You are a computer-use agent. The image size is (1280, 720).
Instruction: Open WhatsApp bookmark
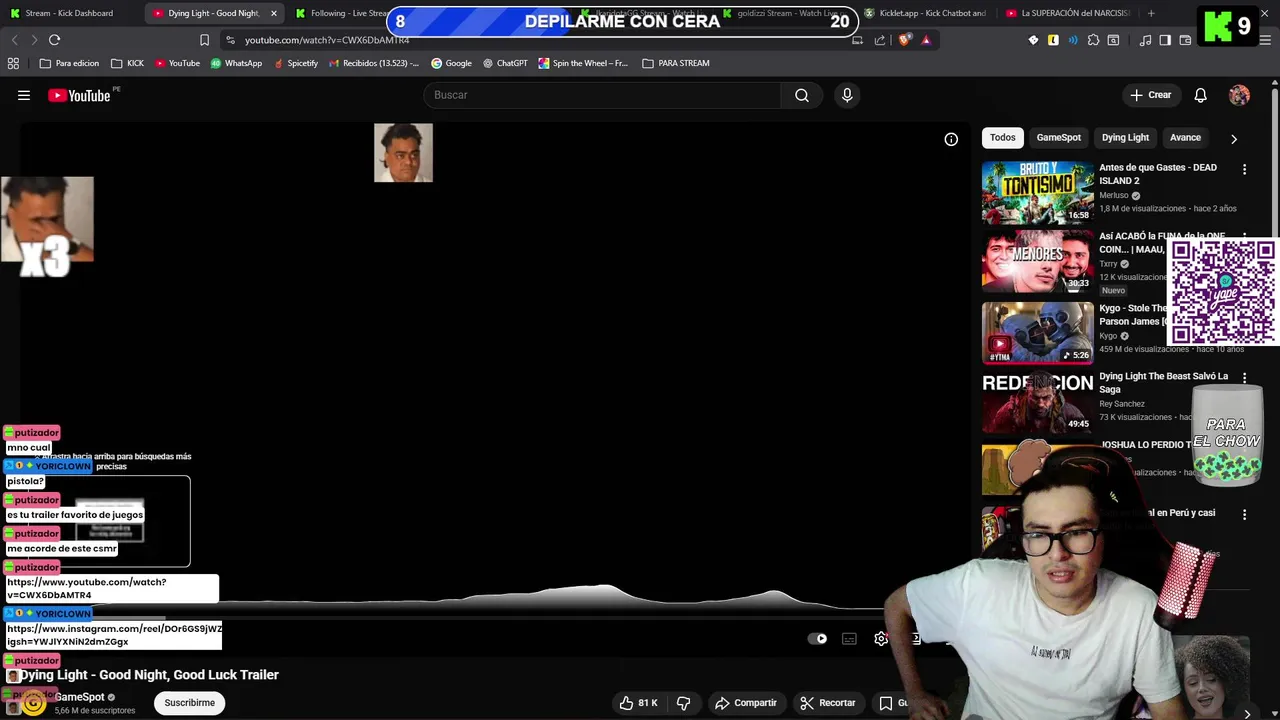pyautogui.click(x=236, y=63)
